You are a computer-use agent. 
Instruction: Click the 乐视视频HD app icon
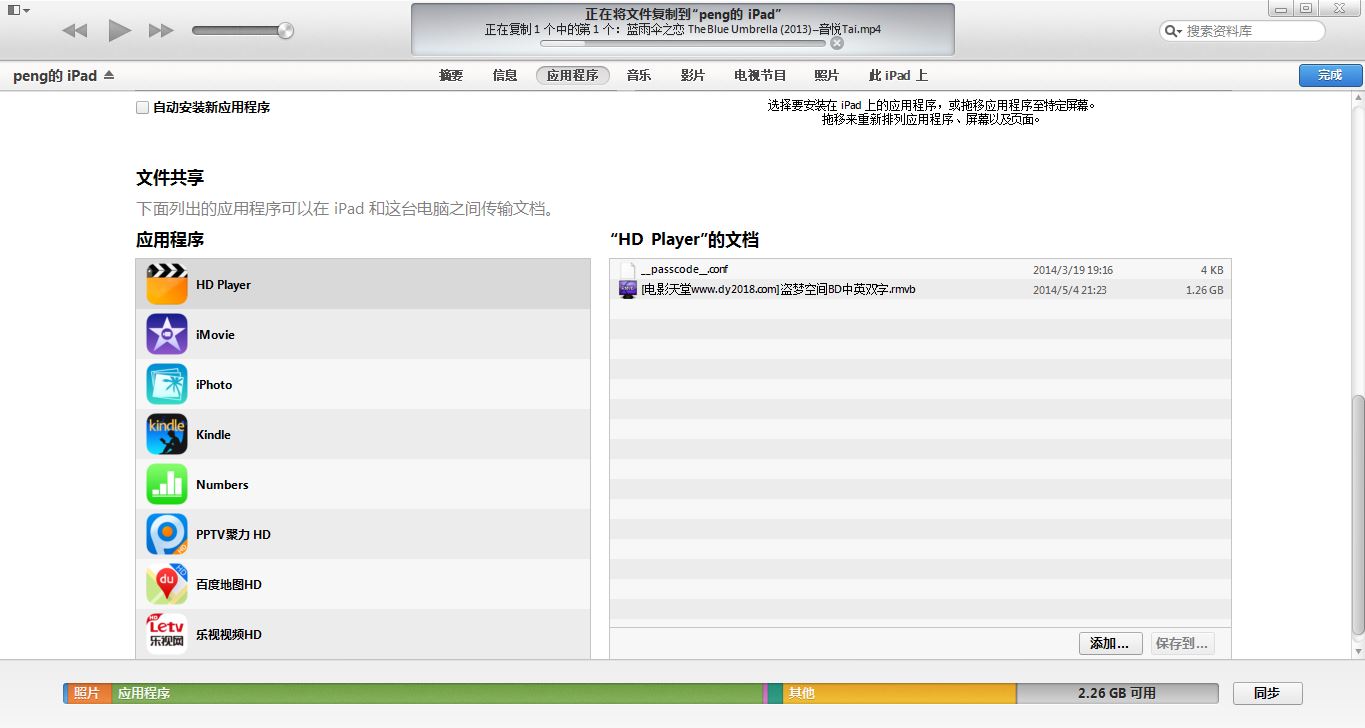(167, 634)
